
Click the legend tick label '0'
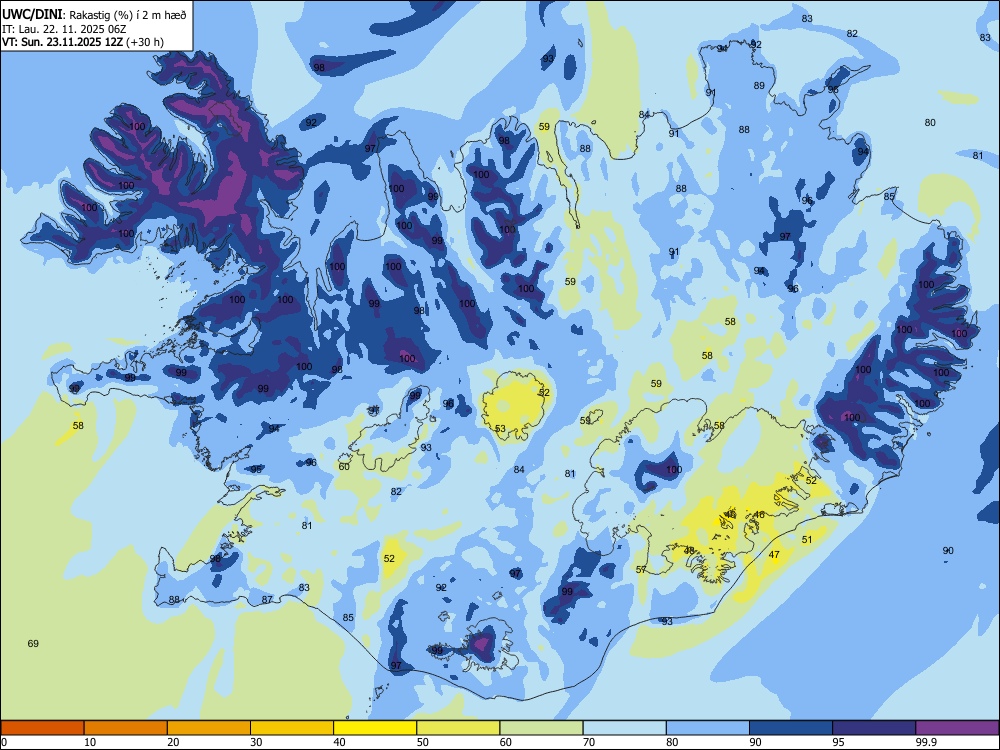(x=4, y=742)
